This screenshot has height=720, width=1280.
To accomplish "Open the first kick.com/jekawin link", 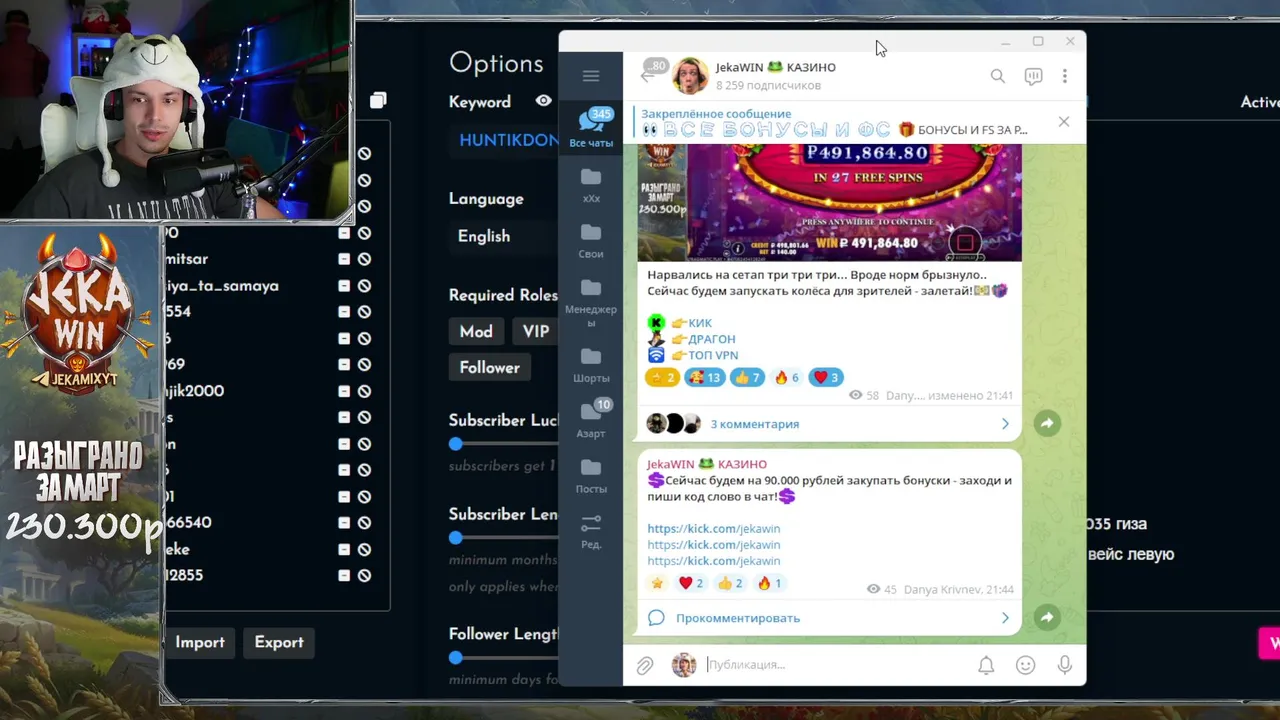I will coord(713,528).
